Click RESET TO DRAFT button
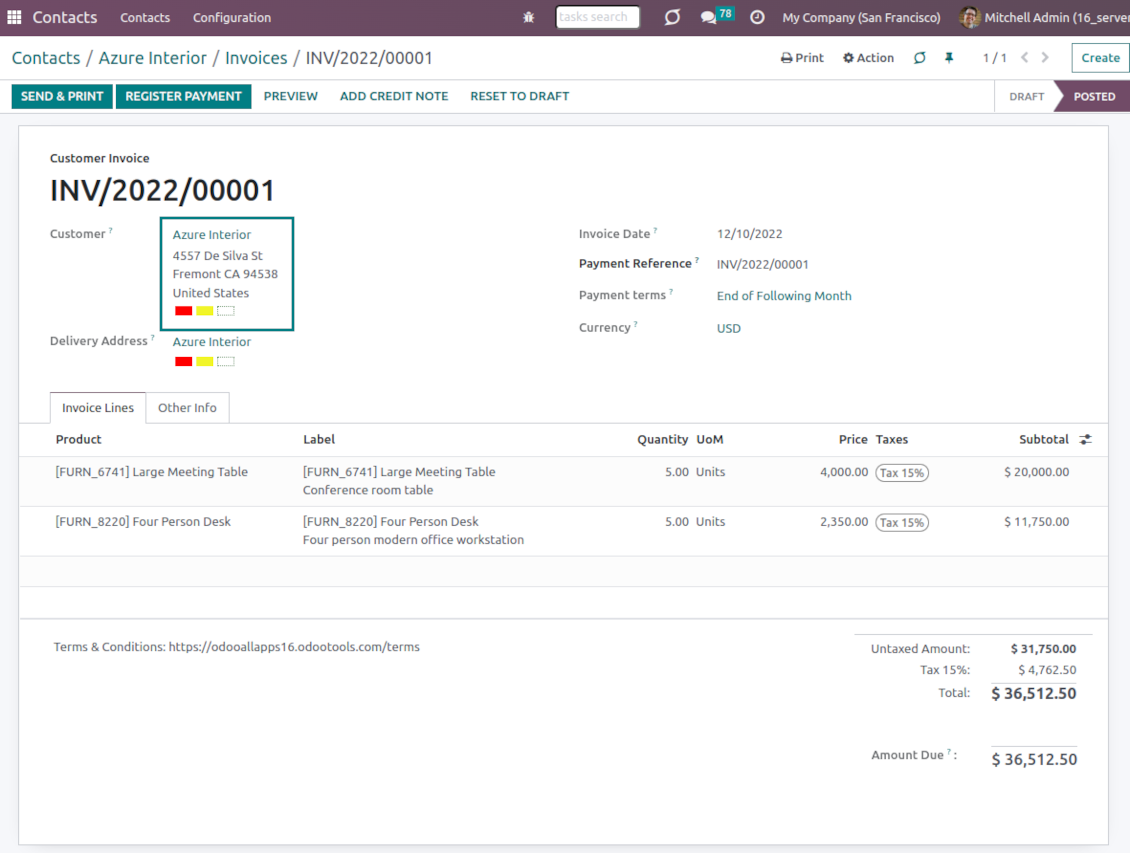This screenshot has width=1130, height=853. pos(520,97)
